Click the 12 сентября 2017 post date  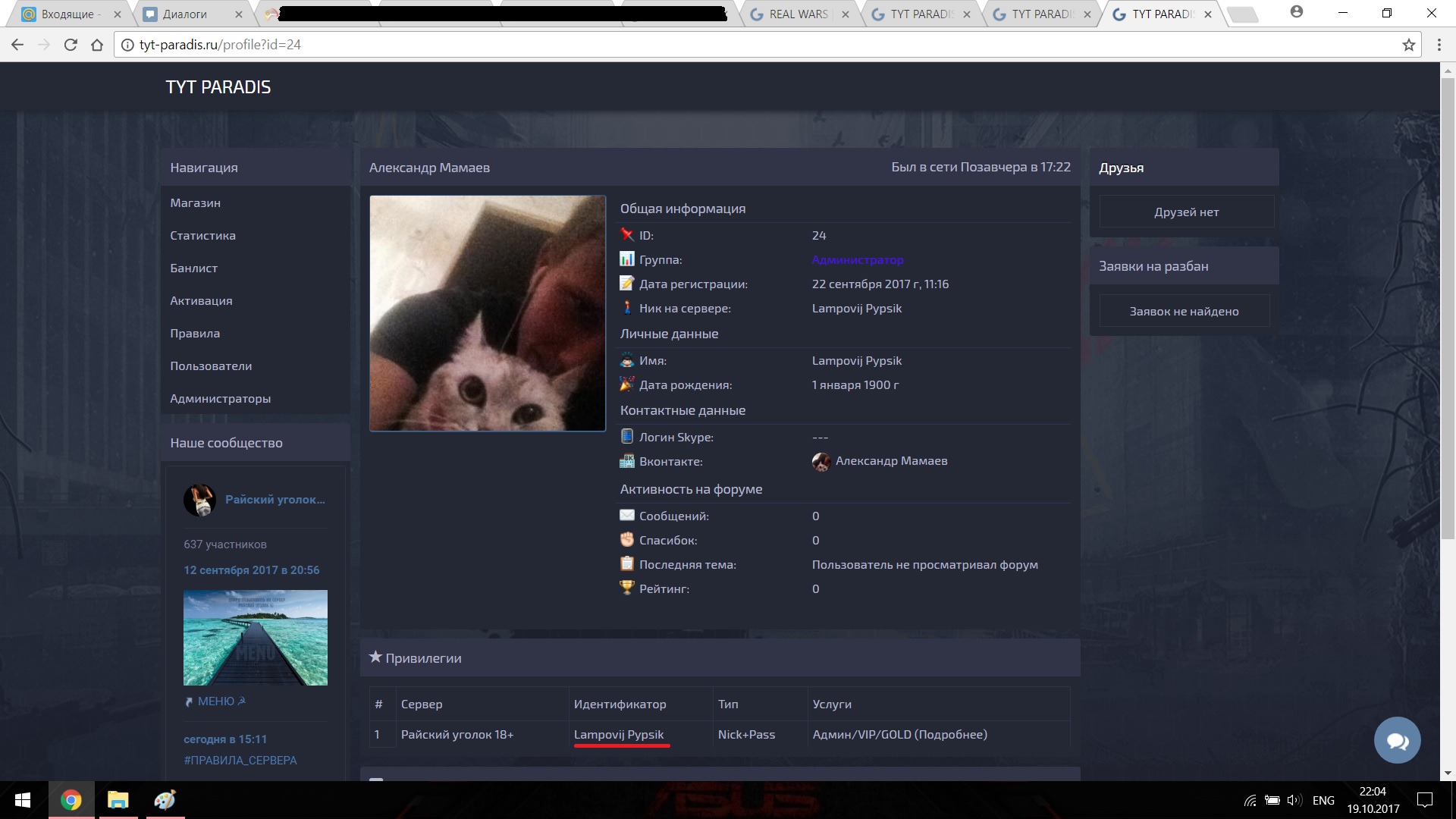[x=252, y=570]
